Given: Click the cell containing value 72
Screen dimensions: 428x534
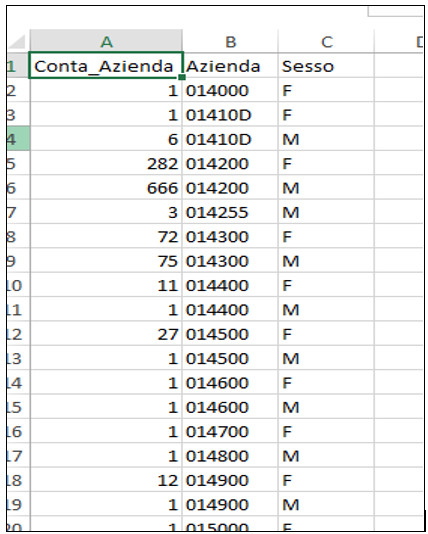Looking at the screenshot, I should (106, 236).
